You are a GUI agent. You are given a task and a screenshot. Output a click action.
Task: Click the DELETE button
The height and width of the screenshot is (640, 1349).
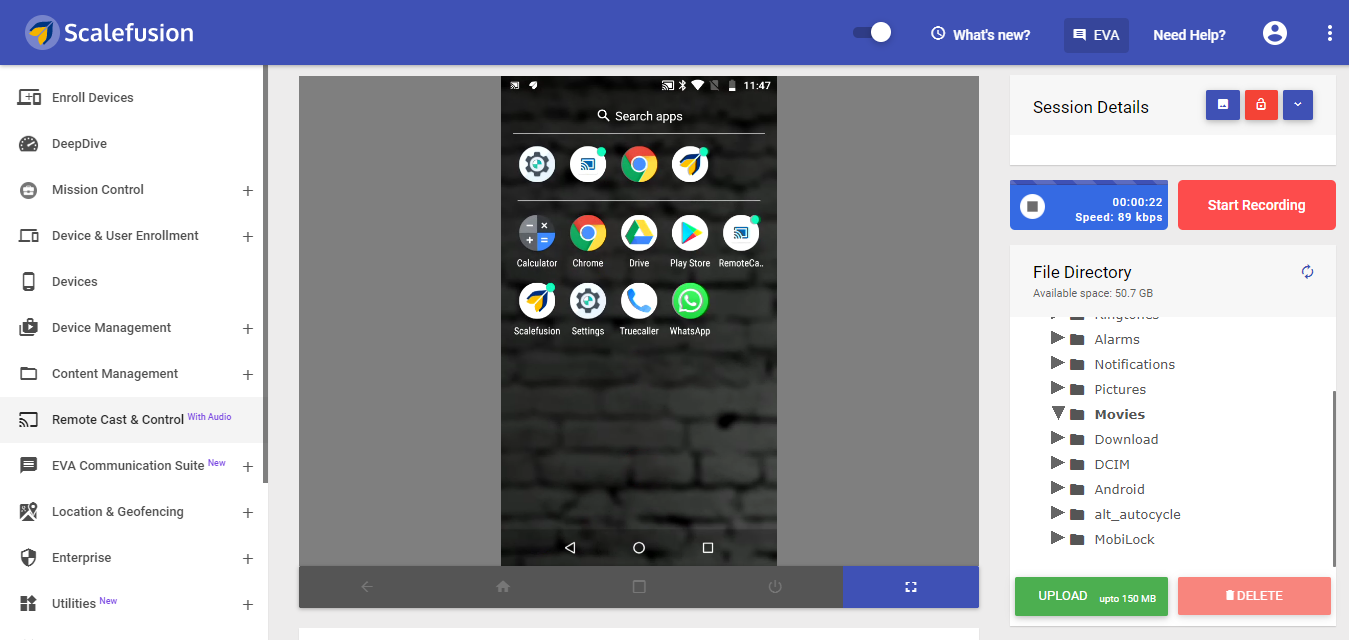coord(1254,596)
